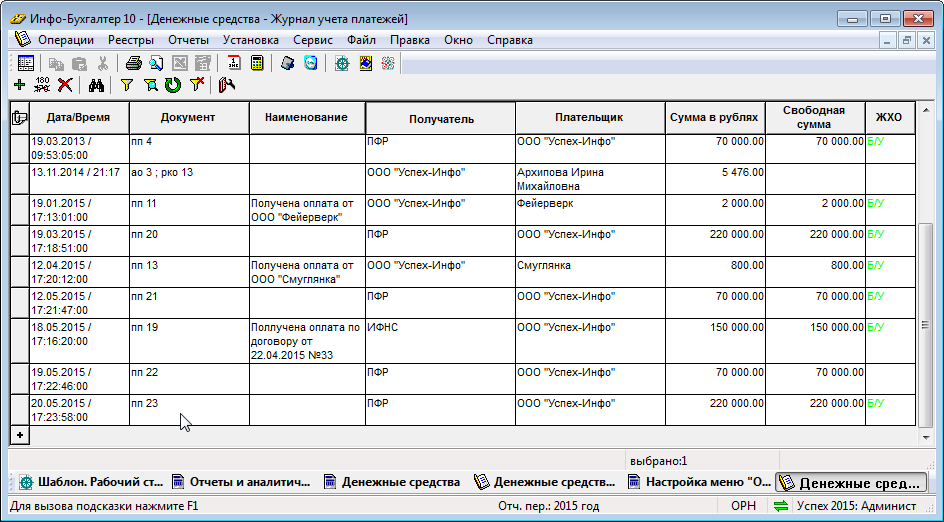Viewport: 944px width, 522px height.
Task: Restore the inner document window
Action: 907,40
